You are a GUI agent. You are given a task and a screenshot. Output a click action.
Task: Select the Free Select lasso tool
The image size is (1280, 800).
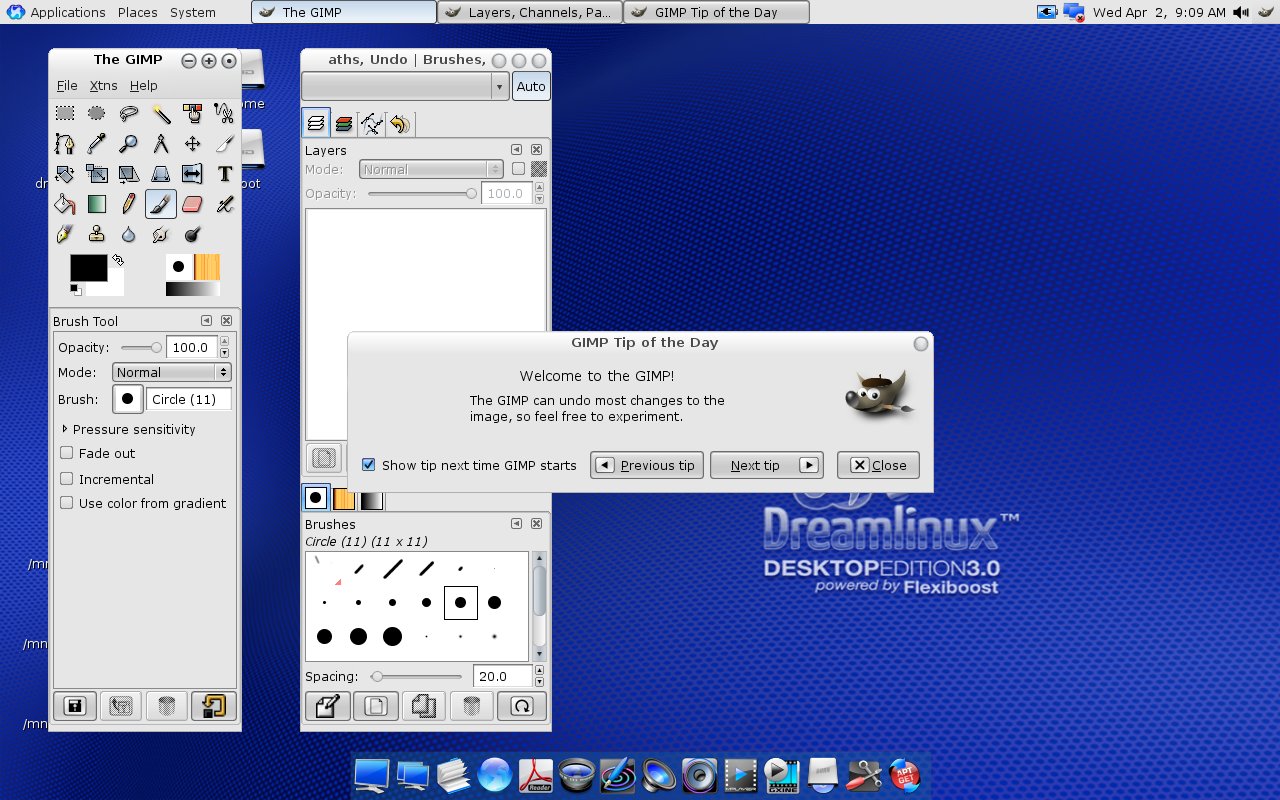129,114
